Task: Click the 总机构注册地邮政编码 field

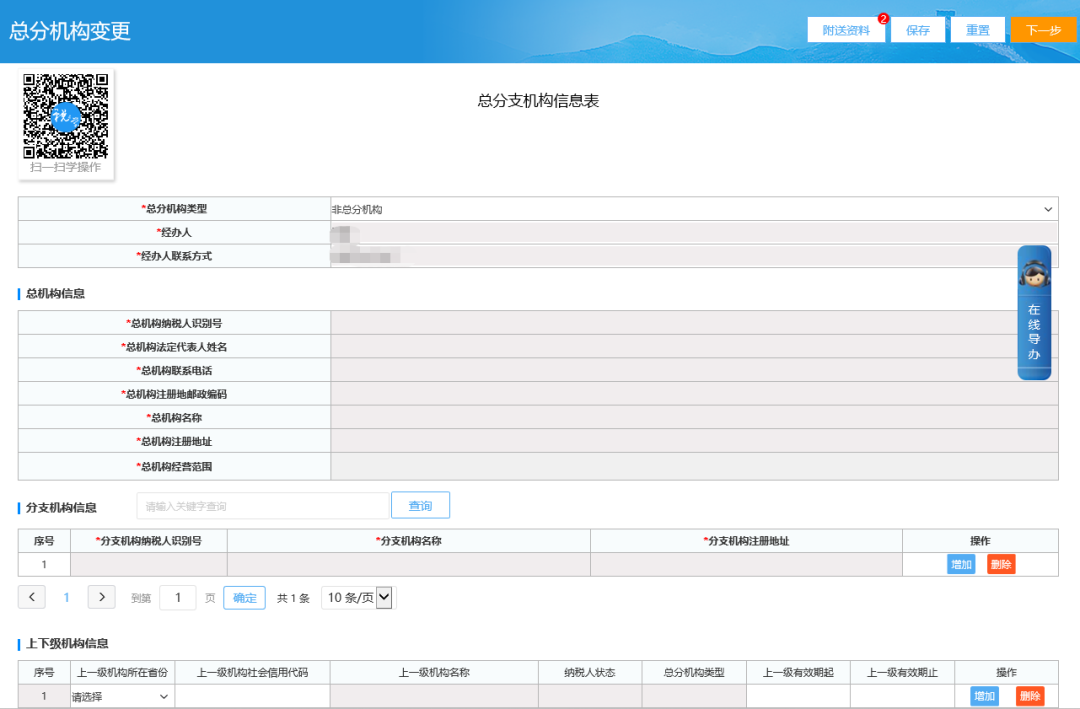Action: click(694, 393)
